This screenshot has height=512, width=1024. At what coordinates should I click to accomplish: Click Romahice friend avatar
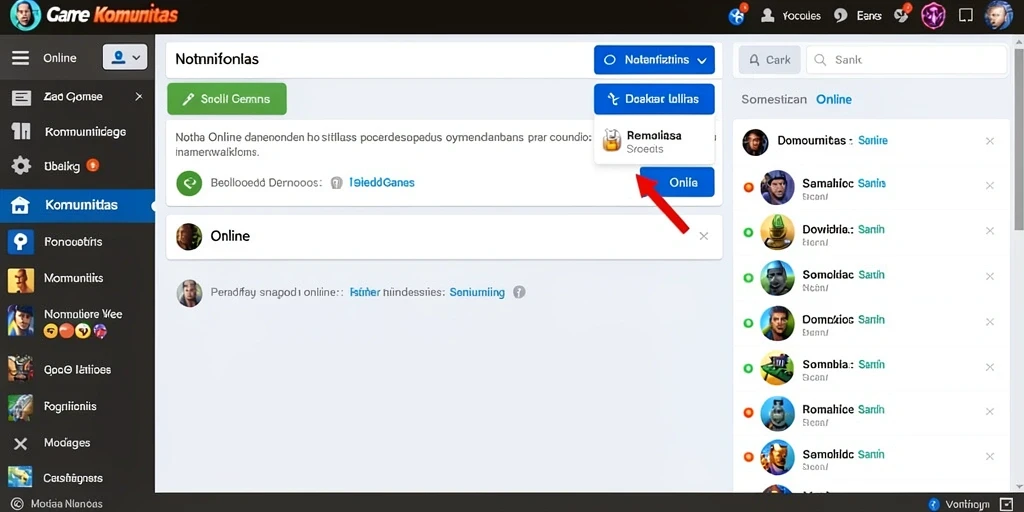pos(777,413)
